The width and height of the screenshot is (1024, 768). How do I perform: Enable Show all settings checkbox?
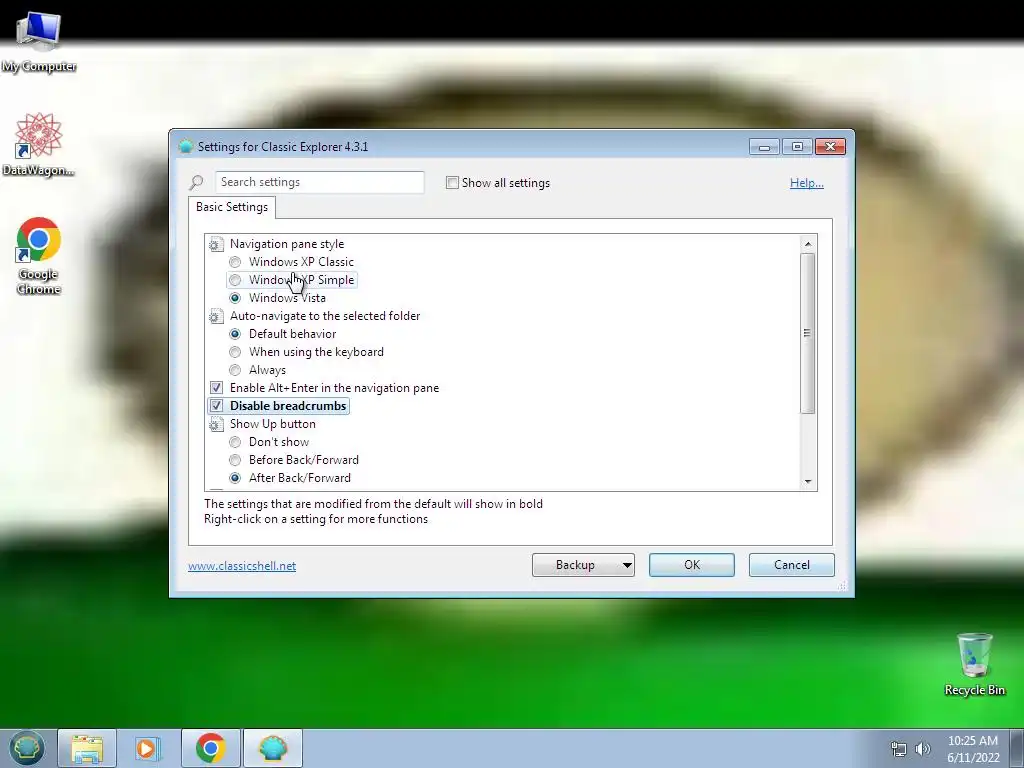(x=452, y=183)
